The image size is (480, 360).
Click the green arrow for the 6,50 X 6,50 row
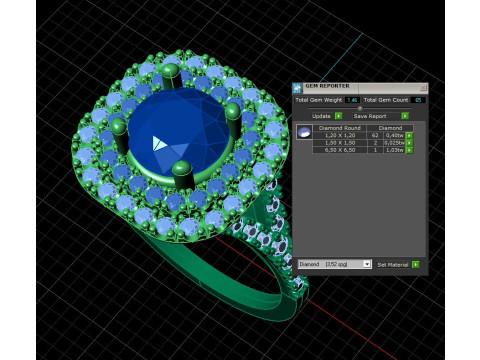pos(409,150)
